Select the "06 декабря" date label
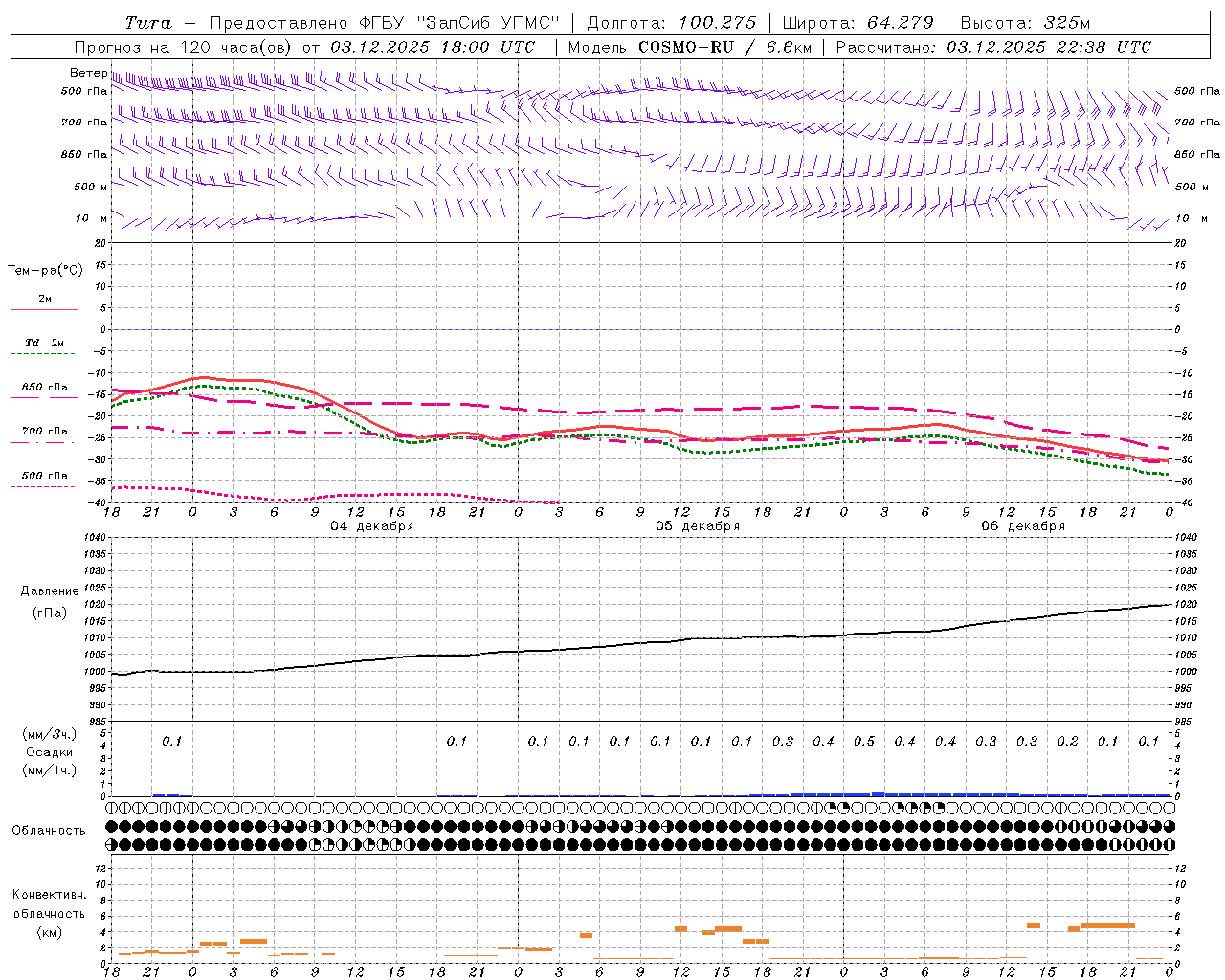Viewport: 1225px width, 980px height. coord(1023,526)
